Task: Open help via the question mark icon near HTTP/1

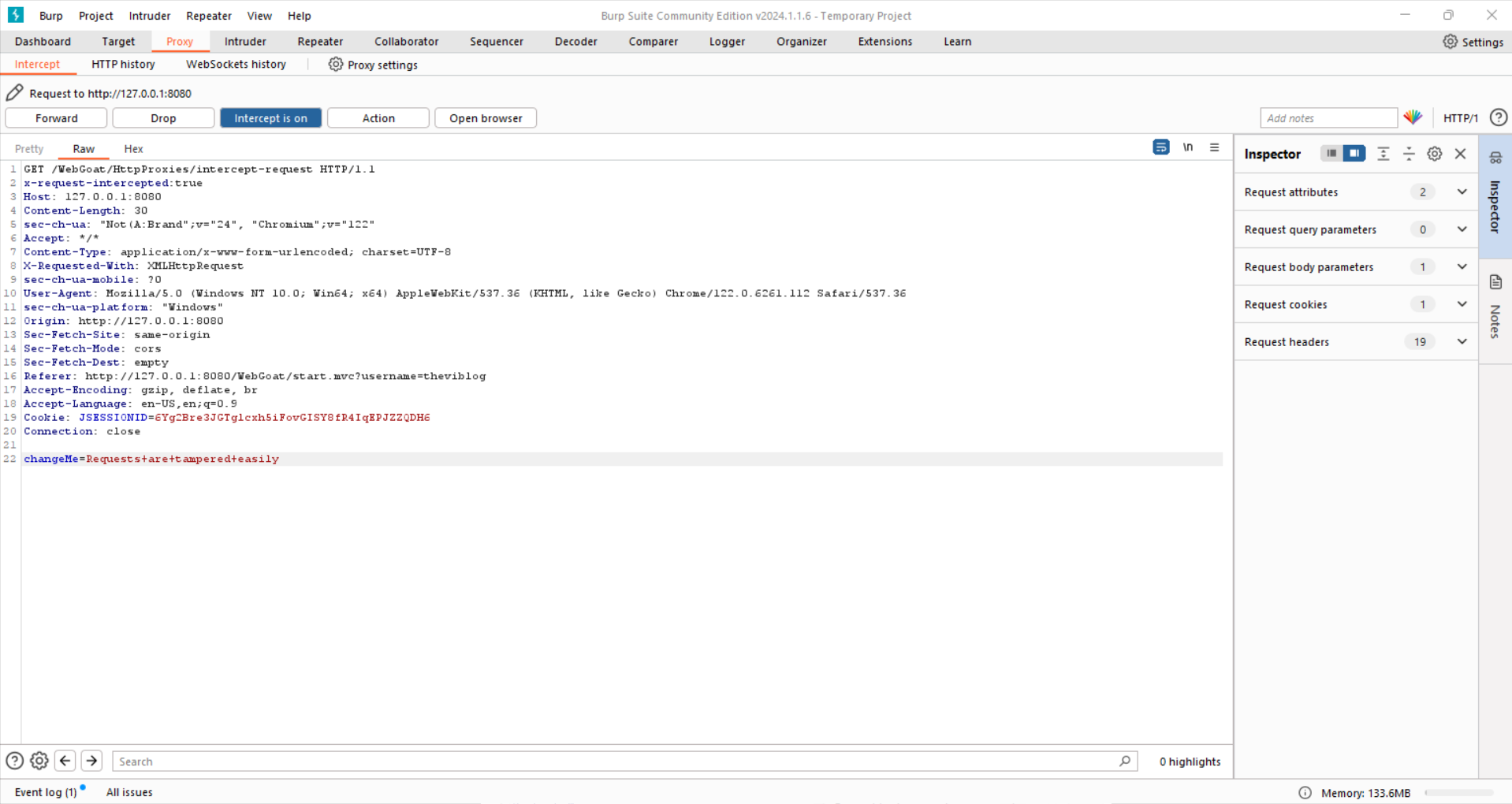Action: 1498,117
